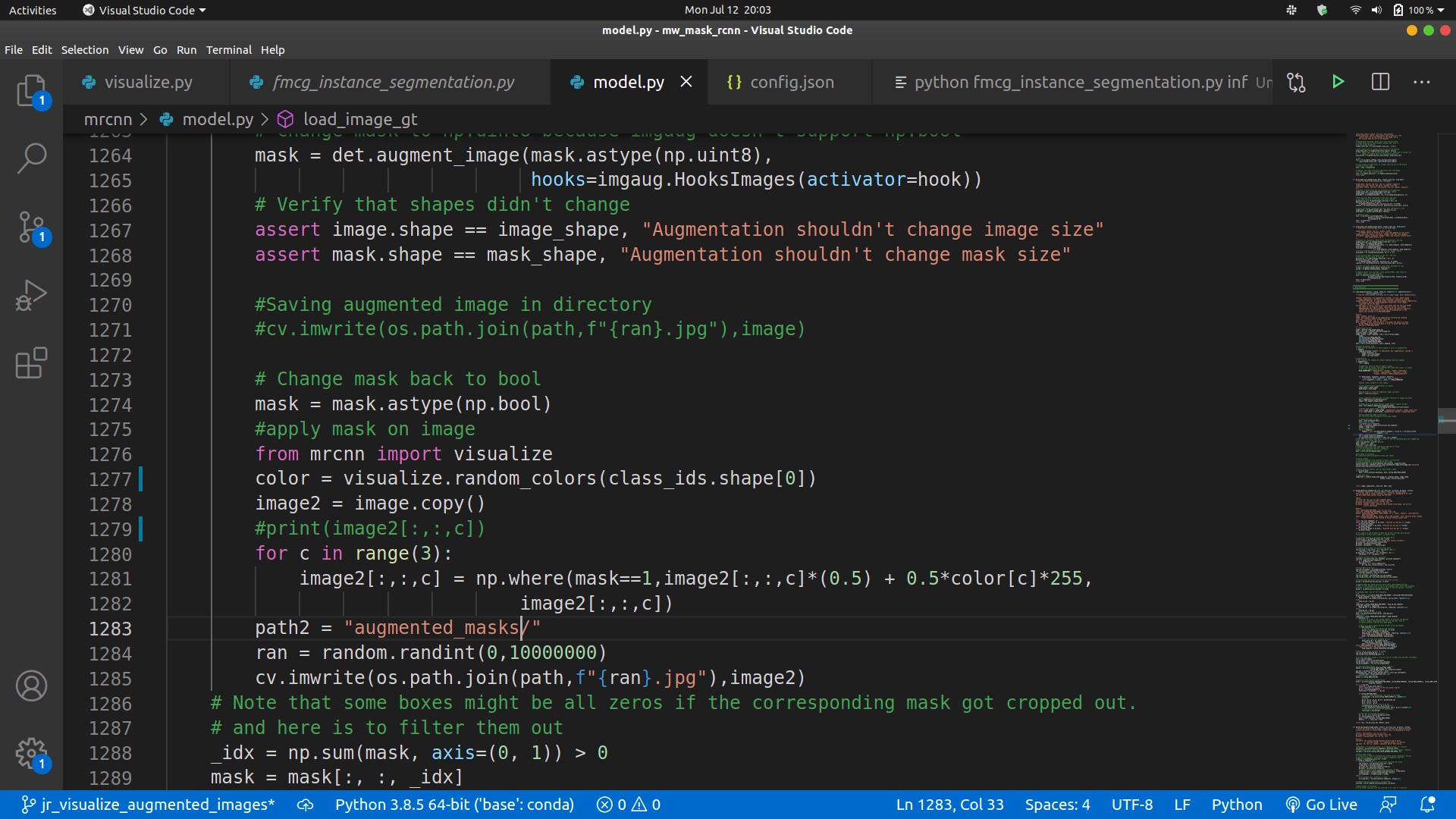1456x819 pixels.
Task: Open Visual Studio Code app menu dropdown
Action: pyautogui.click(x=144, y=10)
